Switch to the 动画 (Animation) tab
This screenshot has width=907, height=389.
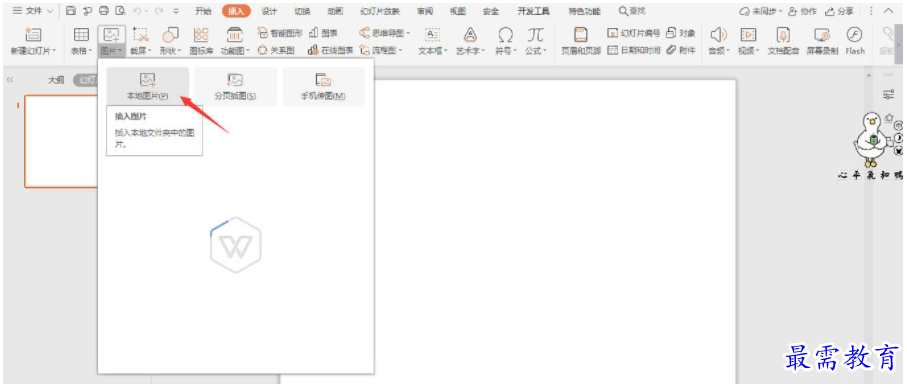(335, 11)
